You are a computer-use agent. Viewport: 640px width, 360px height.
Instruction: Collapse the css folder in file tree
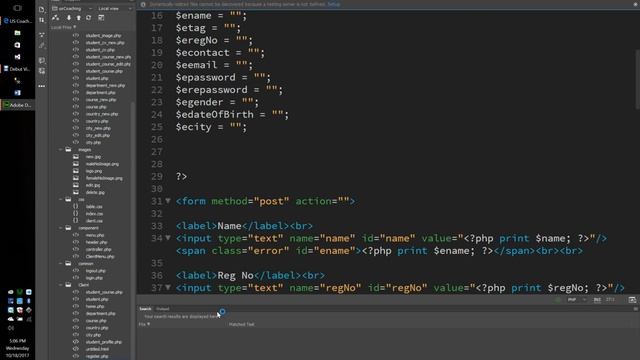[x=61, y=200]
